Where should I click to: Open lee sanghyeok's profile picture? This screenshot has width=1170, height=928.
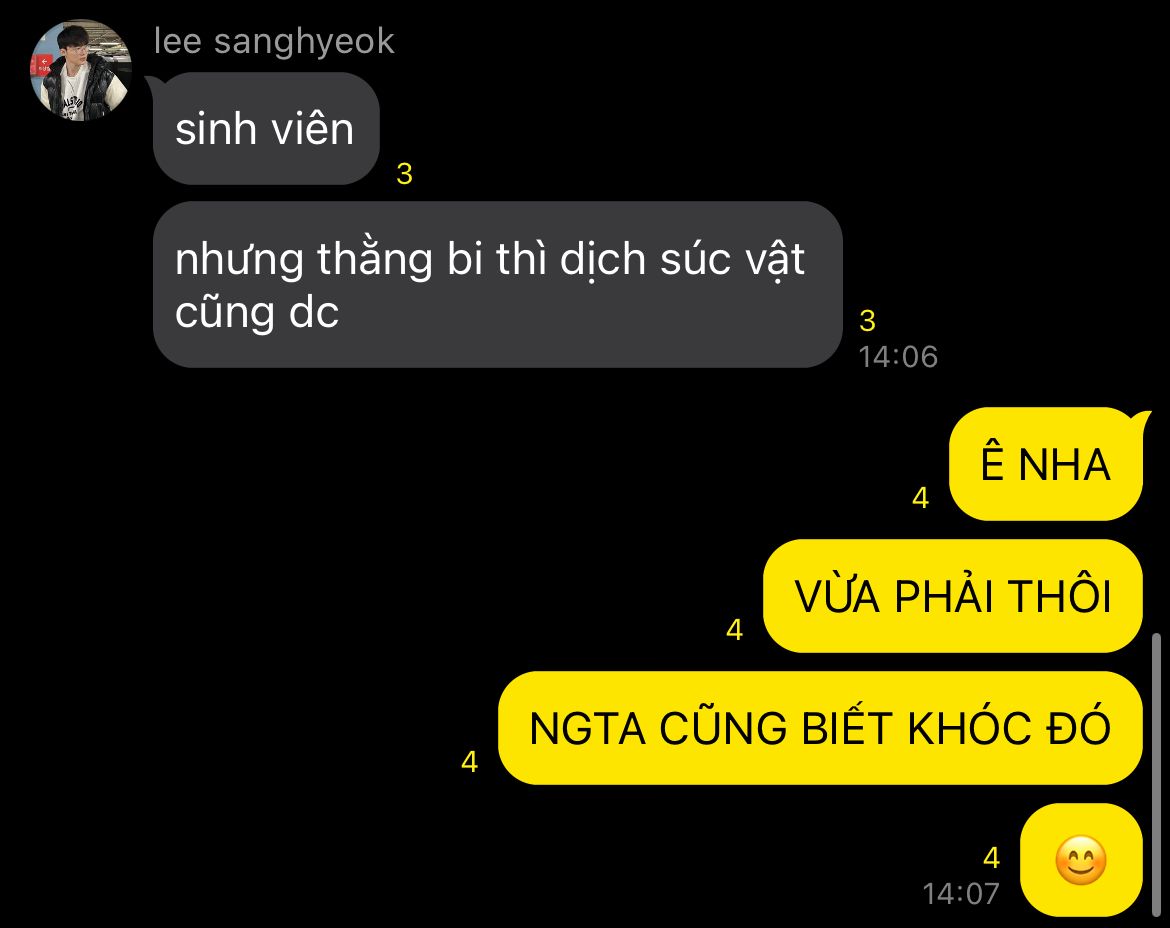coord(81,70)
